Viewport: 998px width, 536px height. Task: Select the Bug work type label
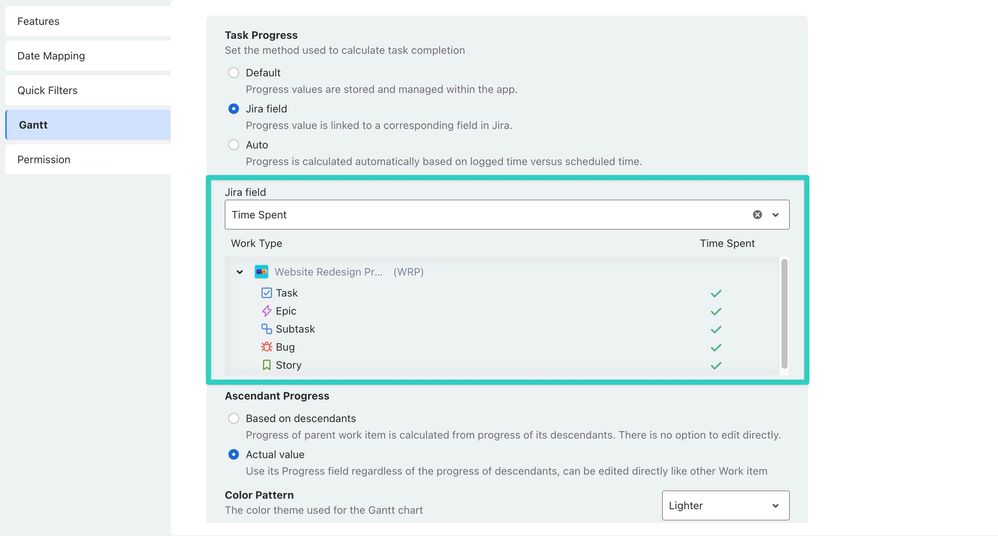point(285,347)
